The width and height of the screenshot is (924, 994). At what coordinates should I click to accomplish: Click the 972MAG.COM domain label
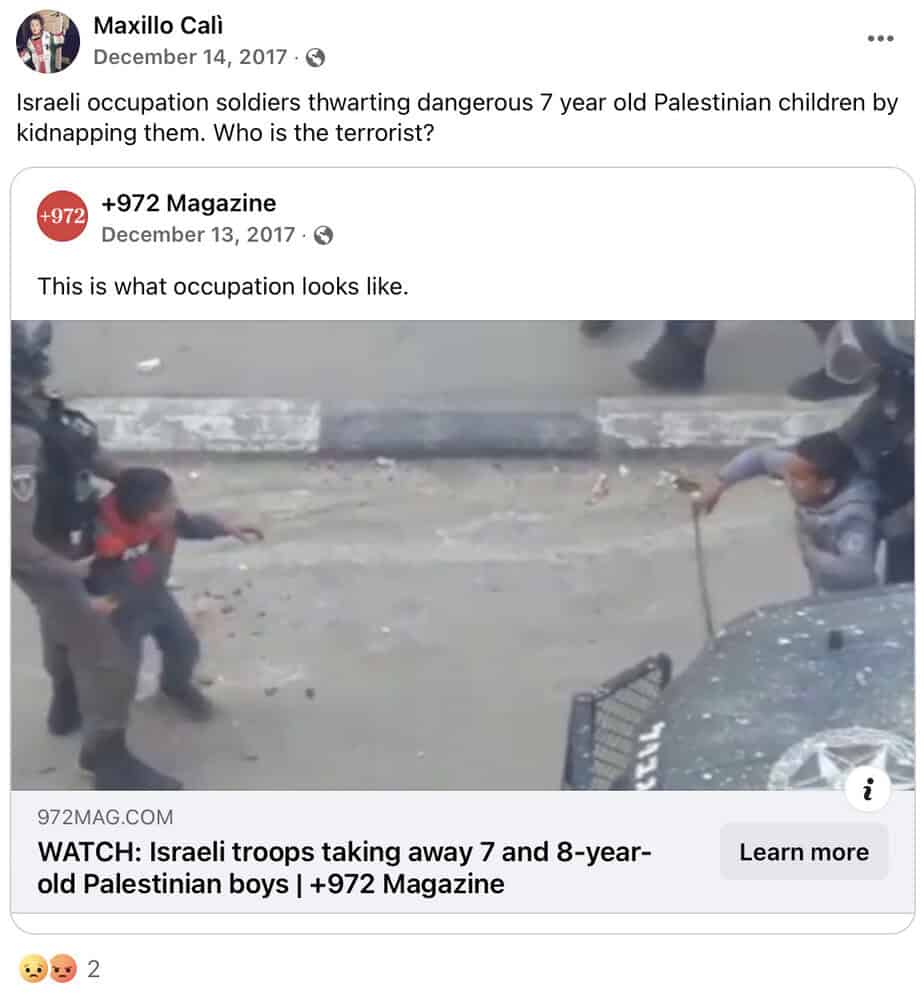click(x=105, y=817)
